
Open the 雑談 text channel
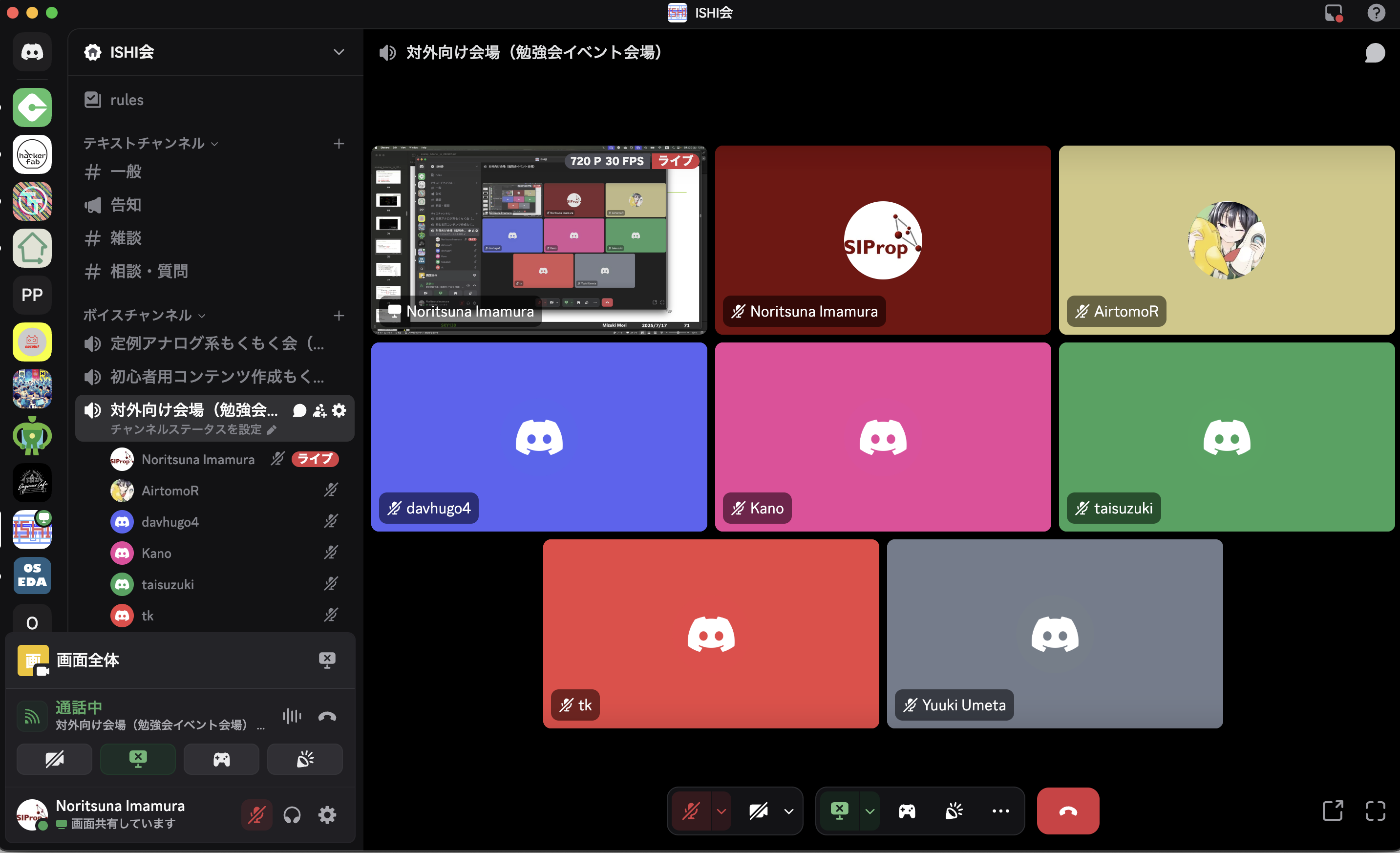click(x=215, y=238)
